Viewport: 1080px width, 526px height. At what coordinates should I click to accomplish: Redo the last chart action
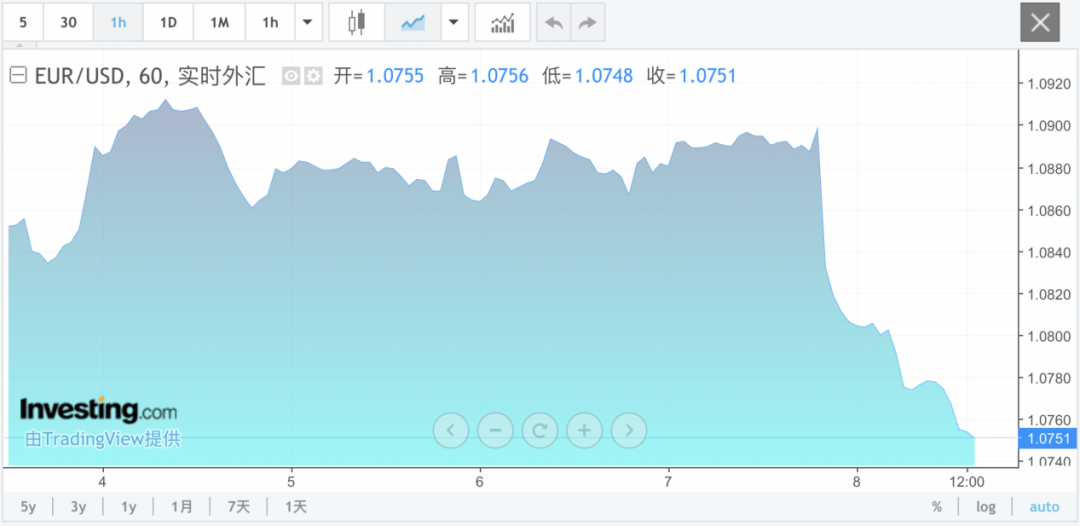[588, 22]
